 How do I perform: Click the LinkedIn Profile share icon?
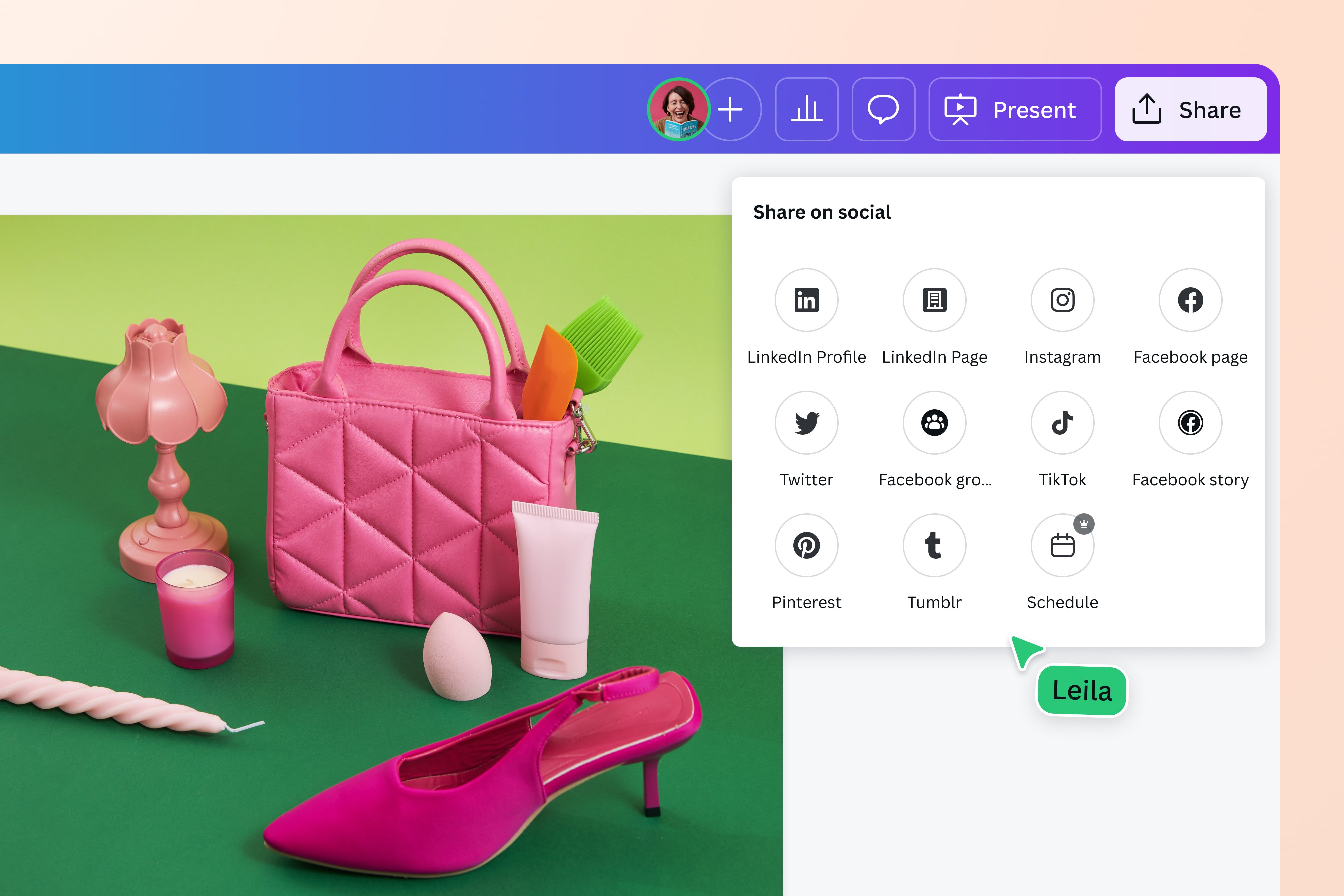click(806, 300)
